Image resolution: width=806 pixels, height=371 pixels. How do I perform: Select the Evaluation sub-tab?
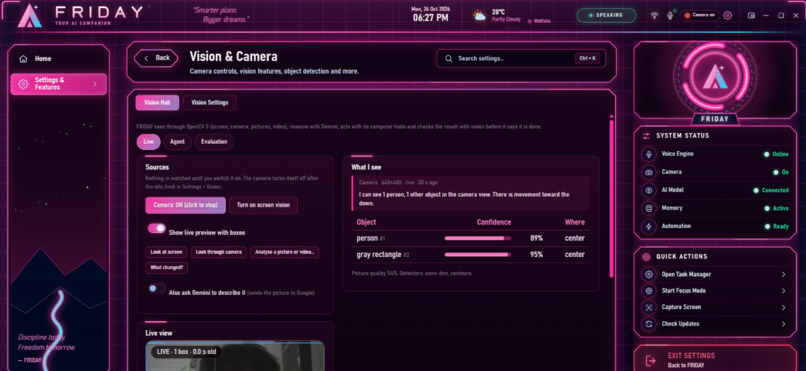[x=214, y=142]
